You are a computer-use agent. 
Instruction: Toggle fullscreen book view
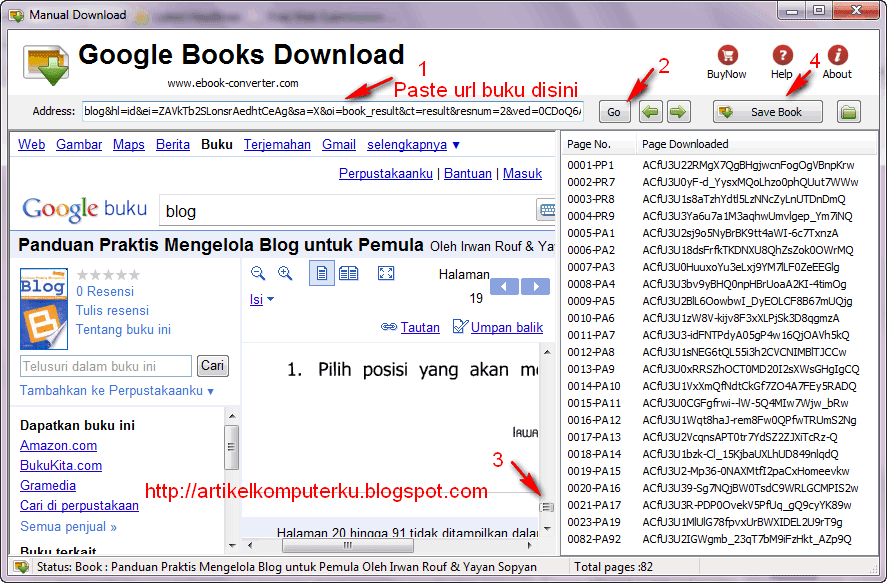[386, 274]
